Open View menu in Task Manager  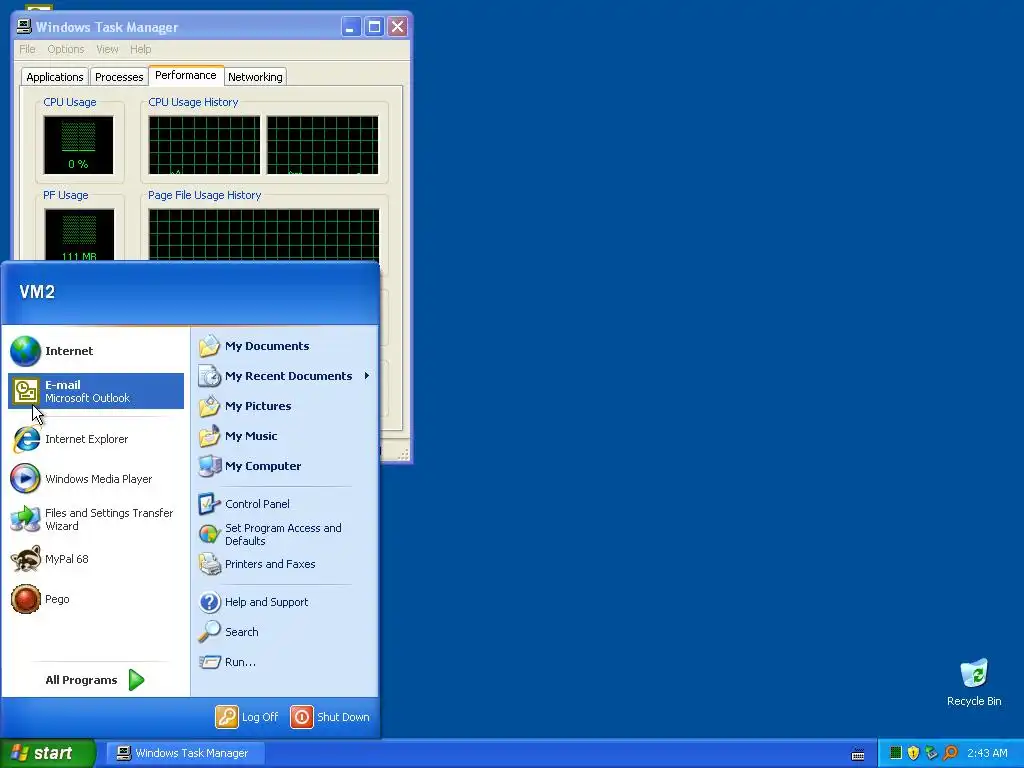tap(107, 49)
